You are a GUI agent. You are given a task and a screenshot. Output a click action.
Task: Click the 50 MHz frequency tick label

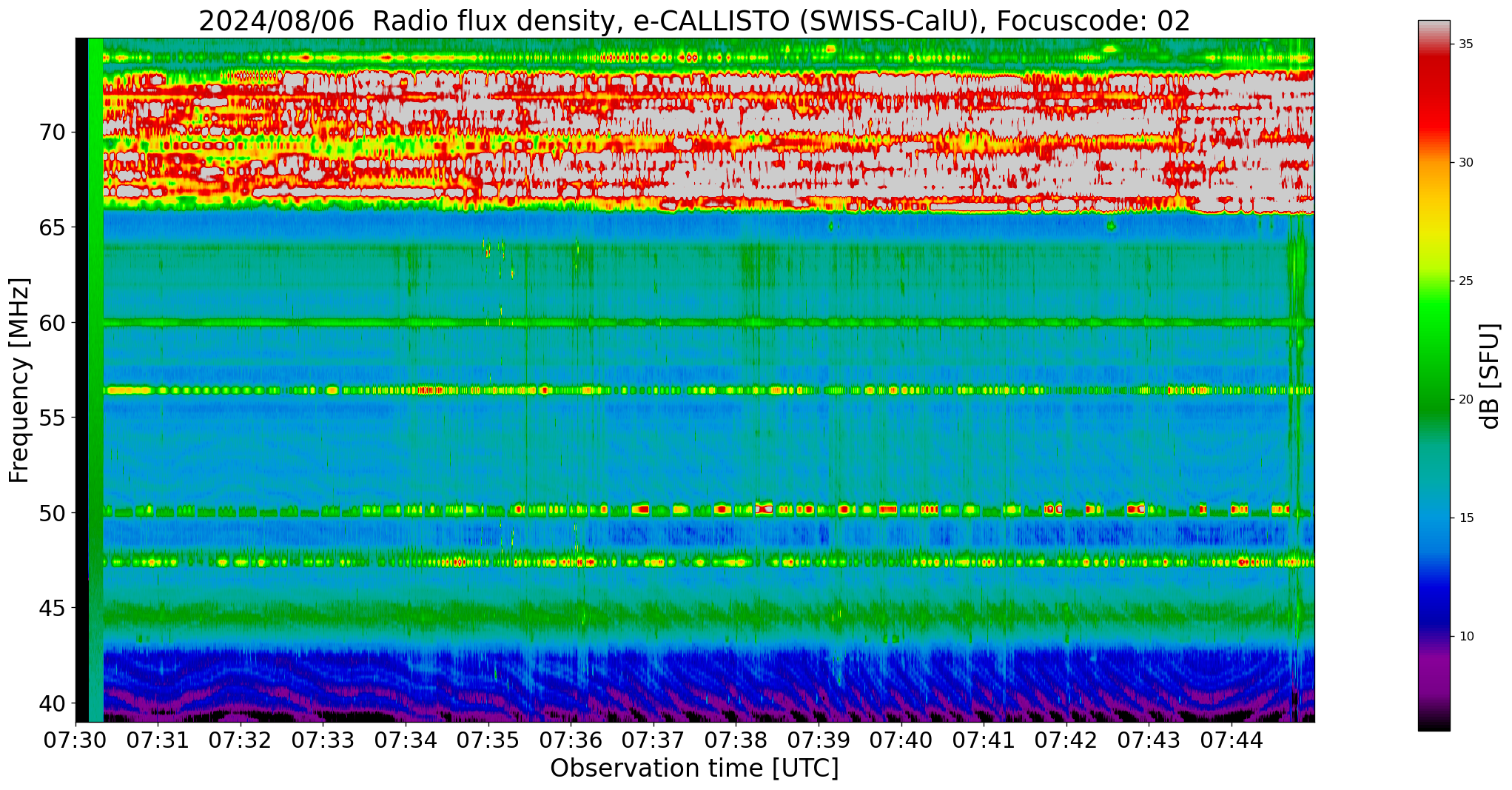(x=53, y=512)
